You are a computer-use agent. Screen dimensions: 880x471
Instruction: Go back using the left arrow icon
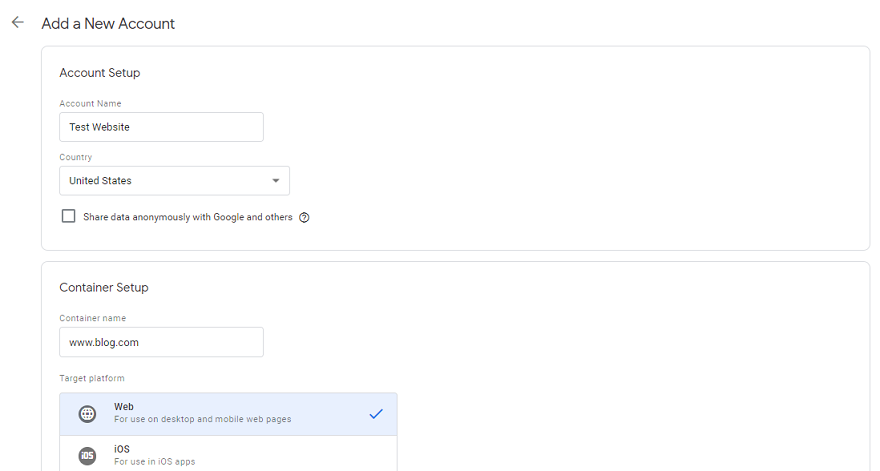pyautogui.click(x=18, y=22)
